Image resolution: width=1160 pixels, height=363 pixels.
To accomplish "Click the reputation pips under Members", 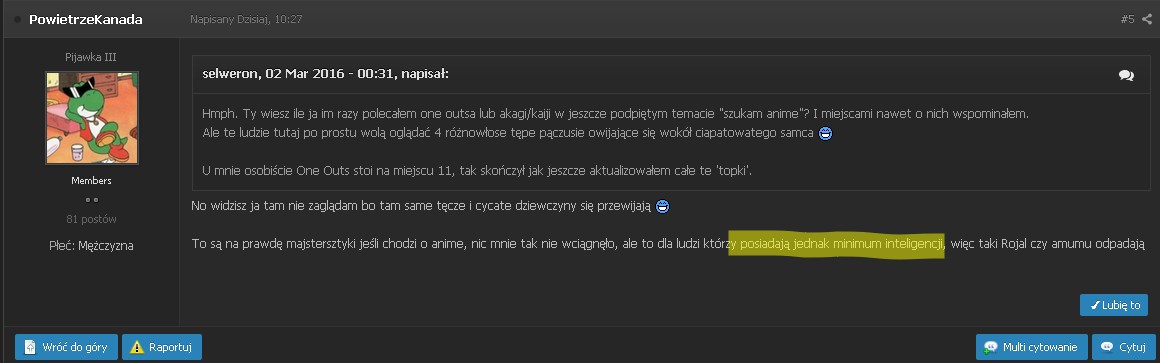I will [92, 200].
